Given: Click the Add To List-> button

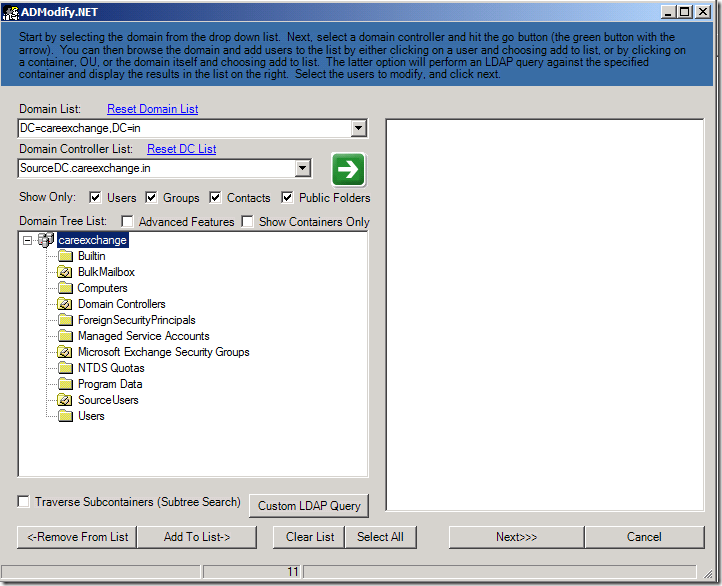Looking at the screenshot, I should [x=197, y=537].
